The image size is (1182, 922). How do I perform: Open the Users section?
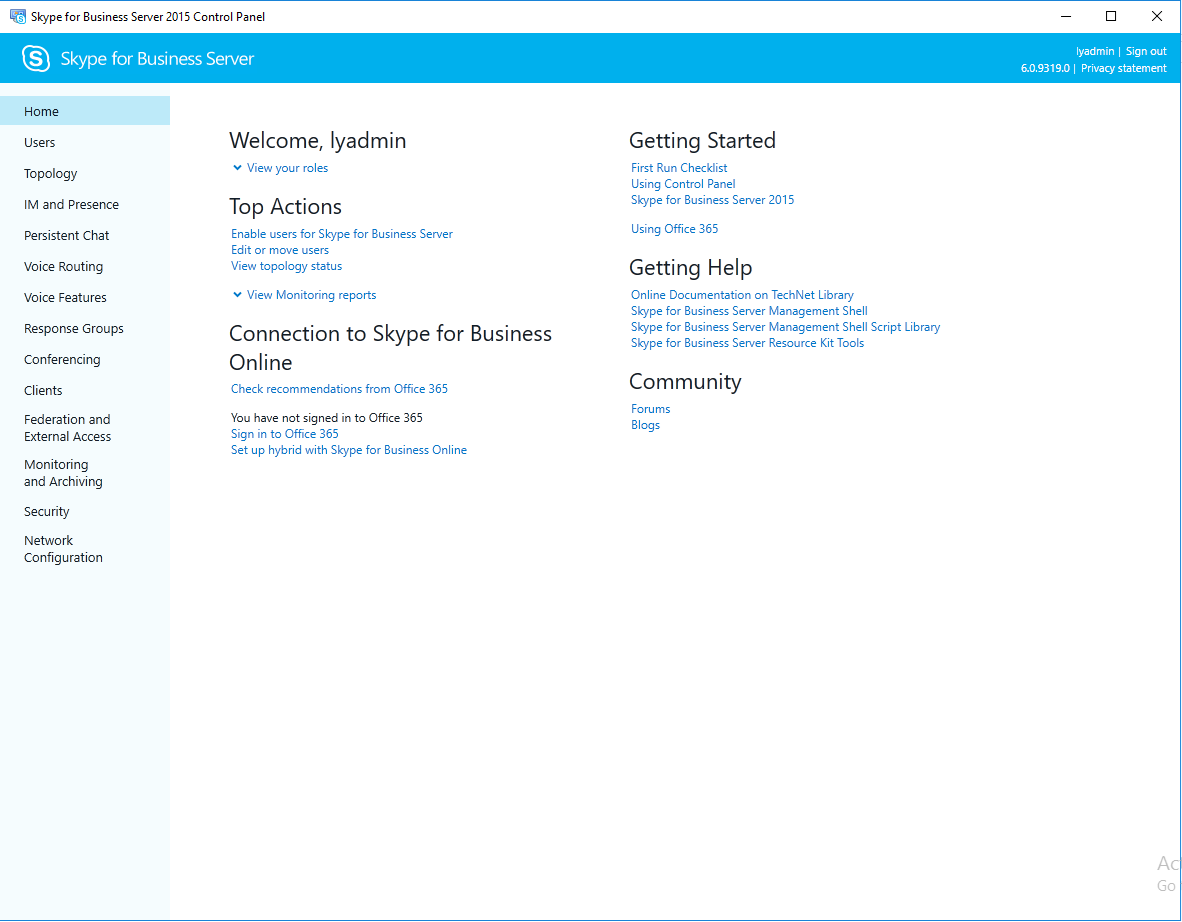(x=85, y=142)
